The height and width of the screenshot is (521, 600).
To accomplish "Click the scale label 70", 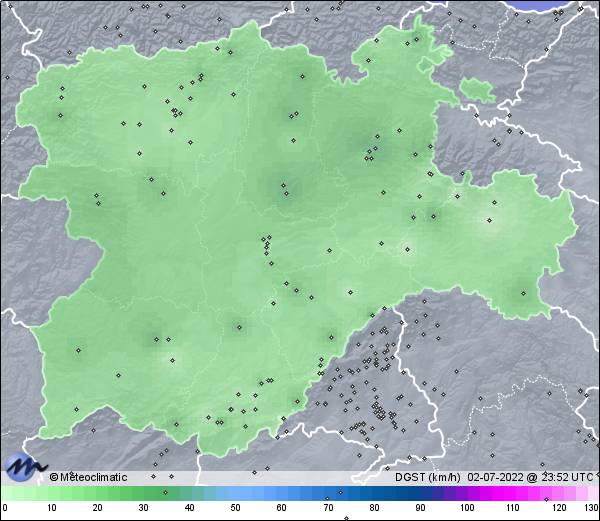I will click(x=328, y=508).
